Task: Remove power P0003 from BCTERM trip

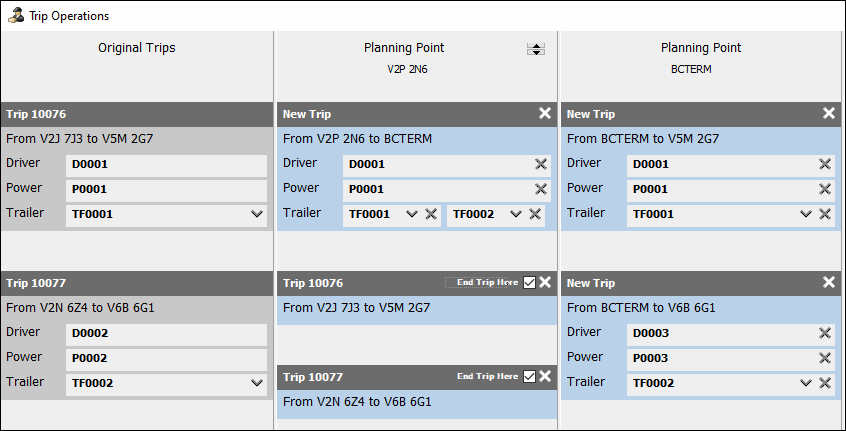Action: pyautogui.click(x=825, y=358)
